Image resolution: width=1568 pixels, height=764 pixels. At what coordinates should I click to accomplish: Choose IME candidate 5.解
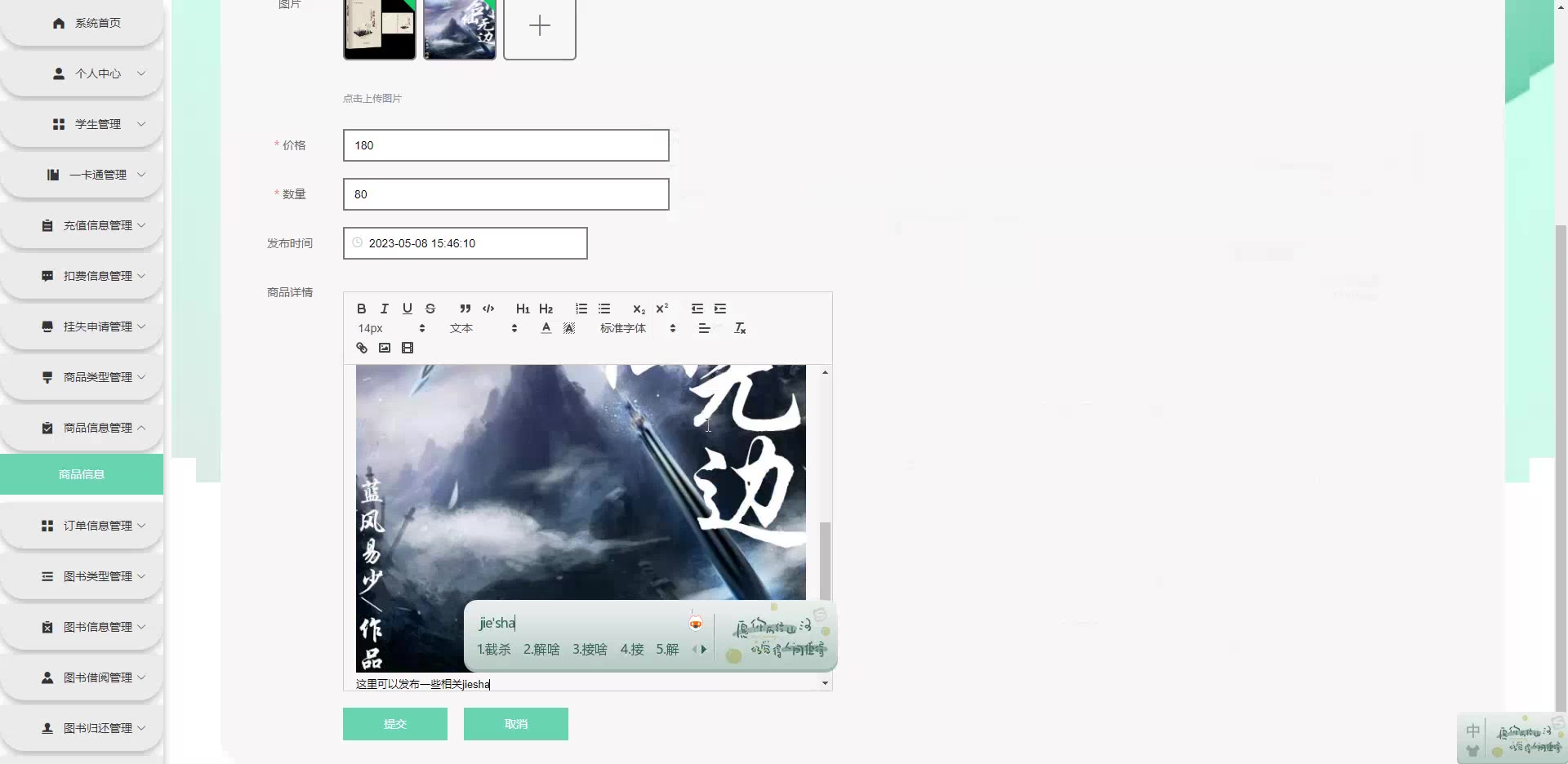(668, 650)
